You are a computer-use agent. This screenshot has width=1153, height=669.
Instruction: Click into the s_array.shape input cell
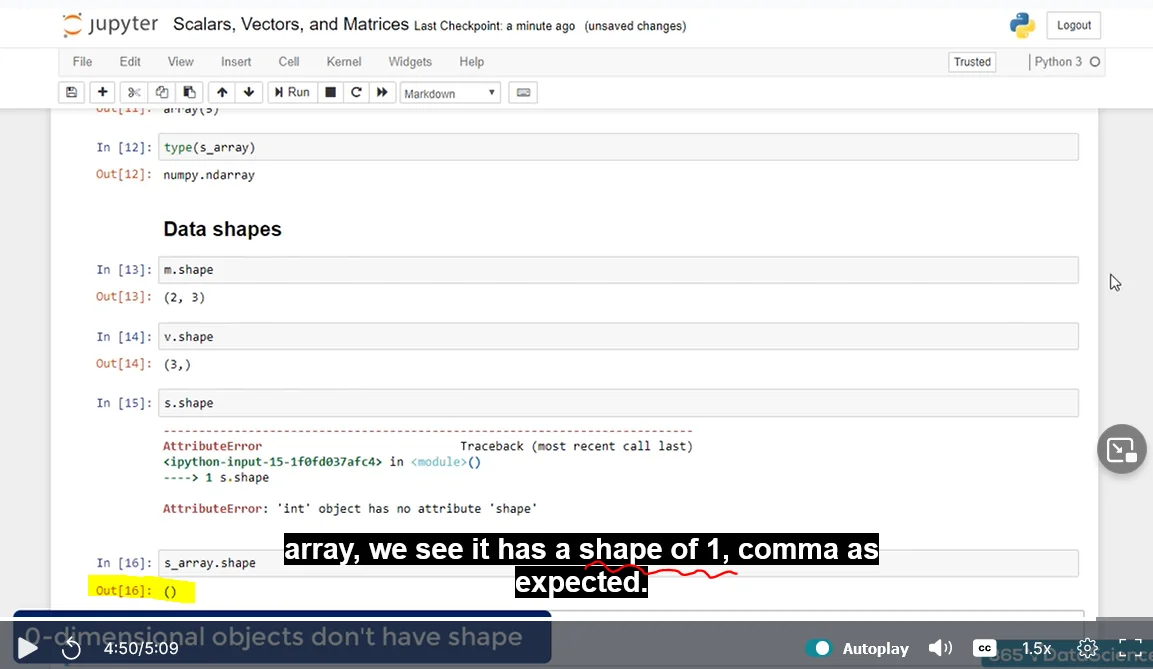click(x=617, y=563)
